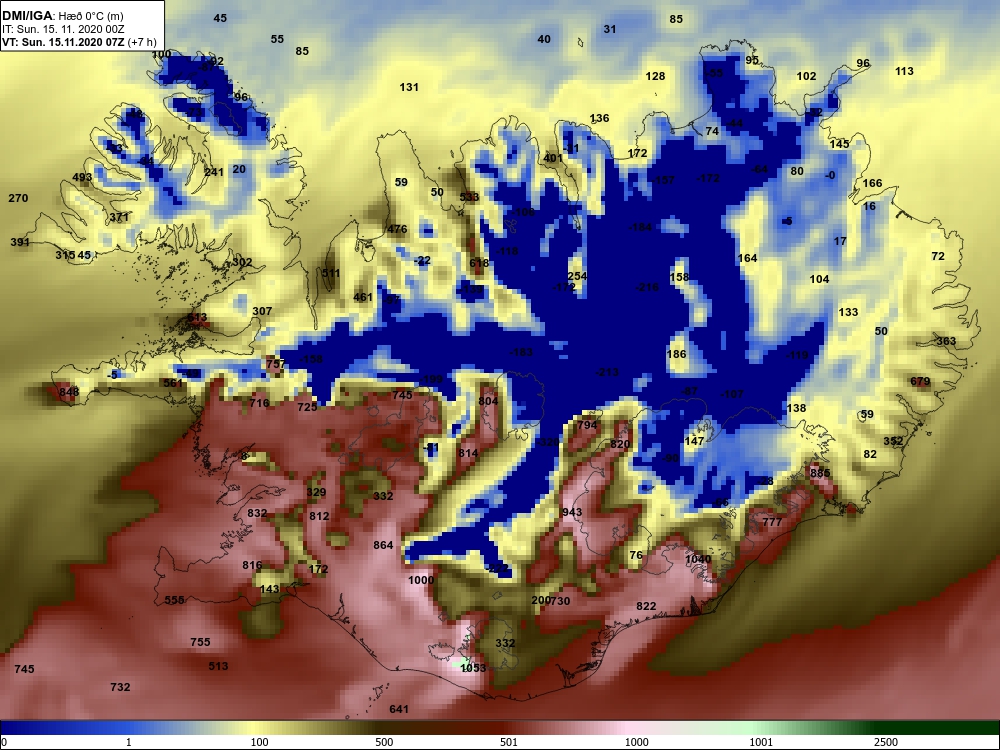This screenshot has height=750, width=1000.
Task: Select the map value "618"
Action: (x=479, y=263)
